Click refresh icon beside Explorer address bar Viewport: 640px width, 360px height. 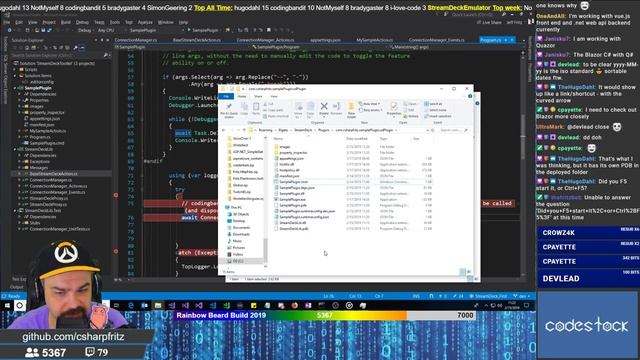433,130
